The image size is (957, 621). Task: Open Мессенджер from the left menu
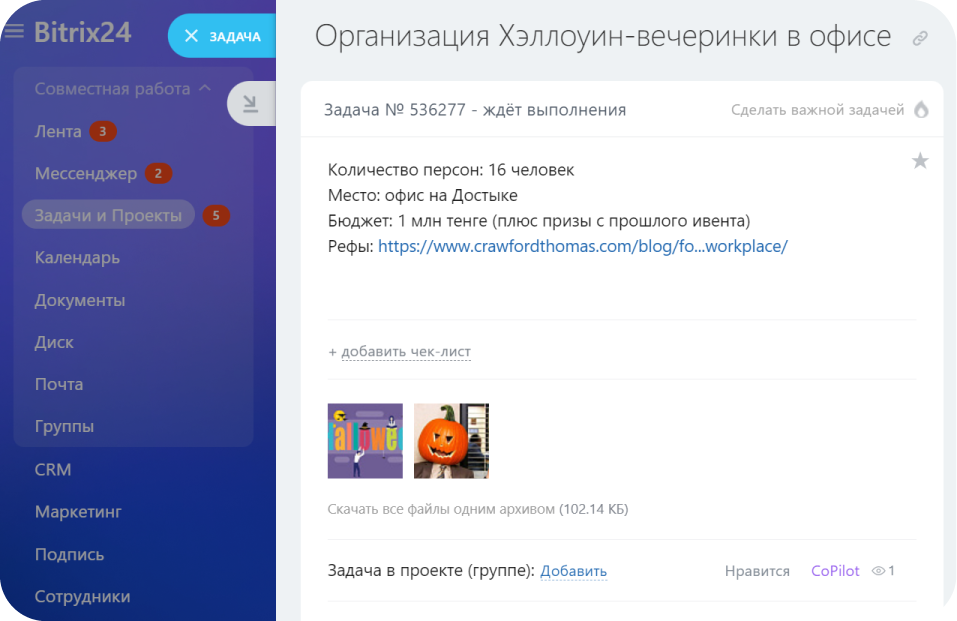(x=86, y=173)
